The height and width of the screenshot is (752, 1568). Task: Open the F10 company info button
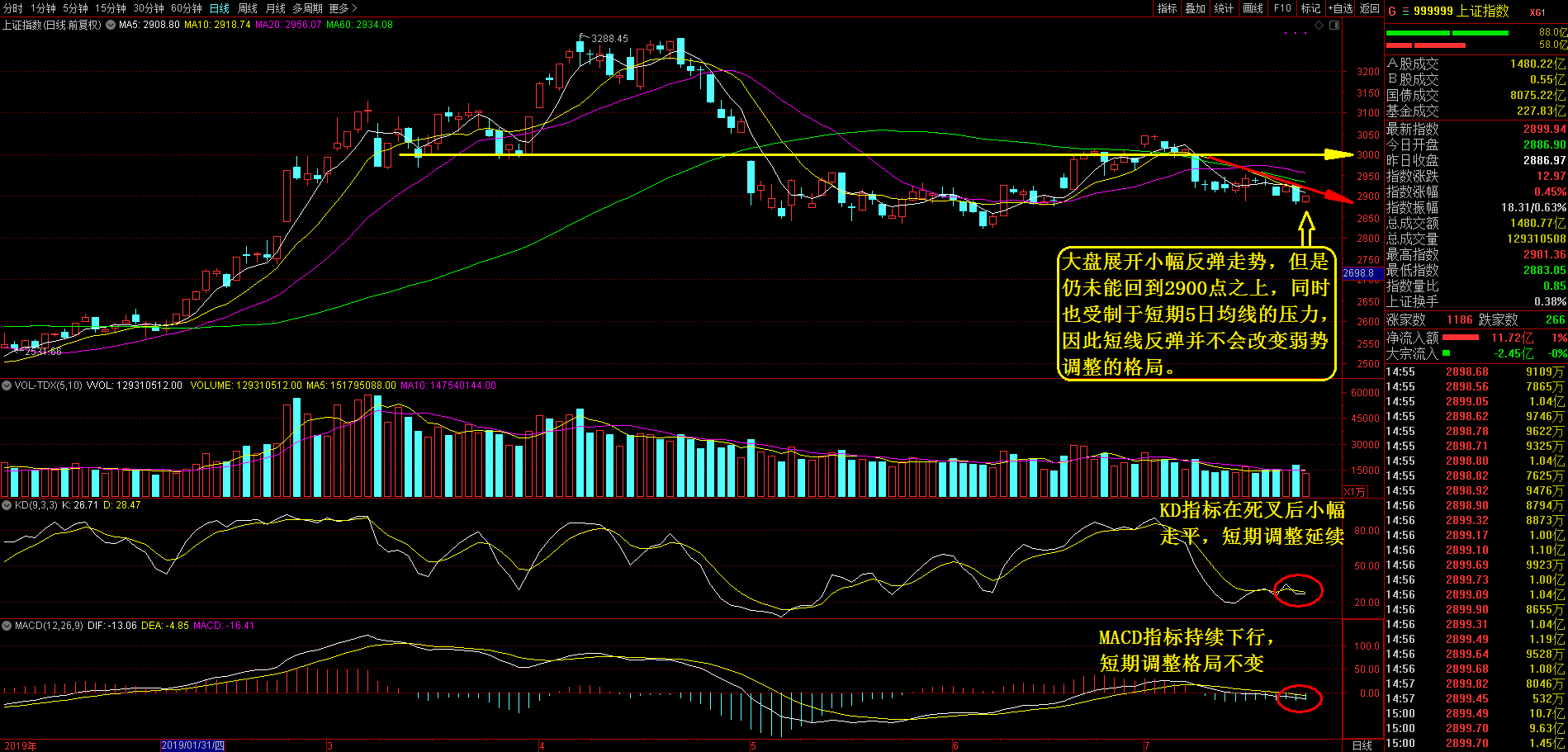point(1282,8)
